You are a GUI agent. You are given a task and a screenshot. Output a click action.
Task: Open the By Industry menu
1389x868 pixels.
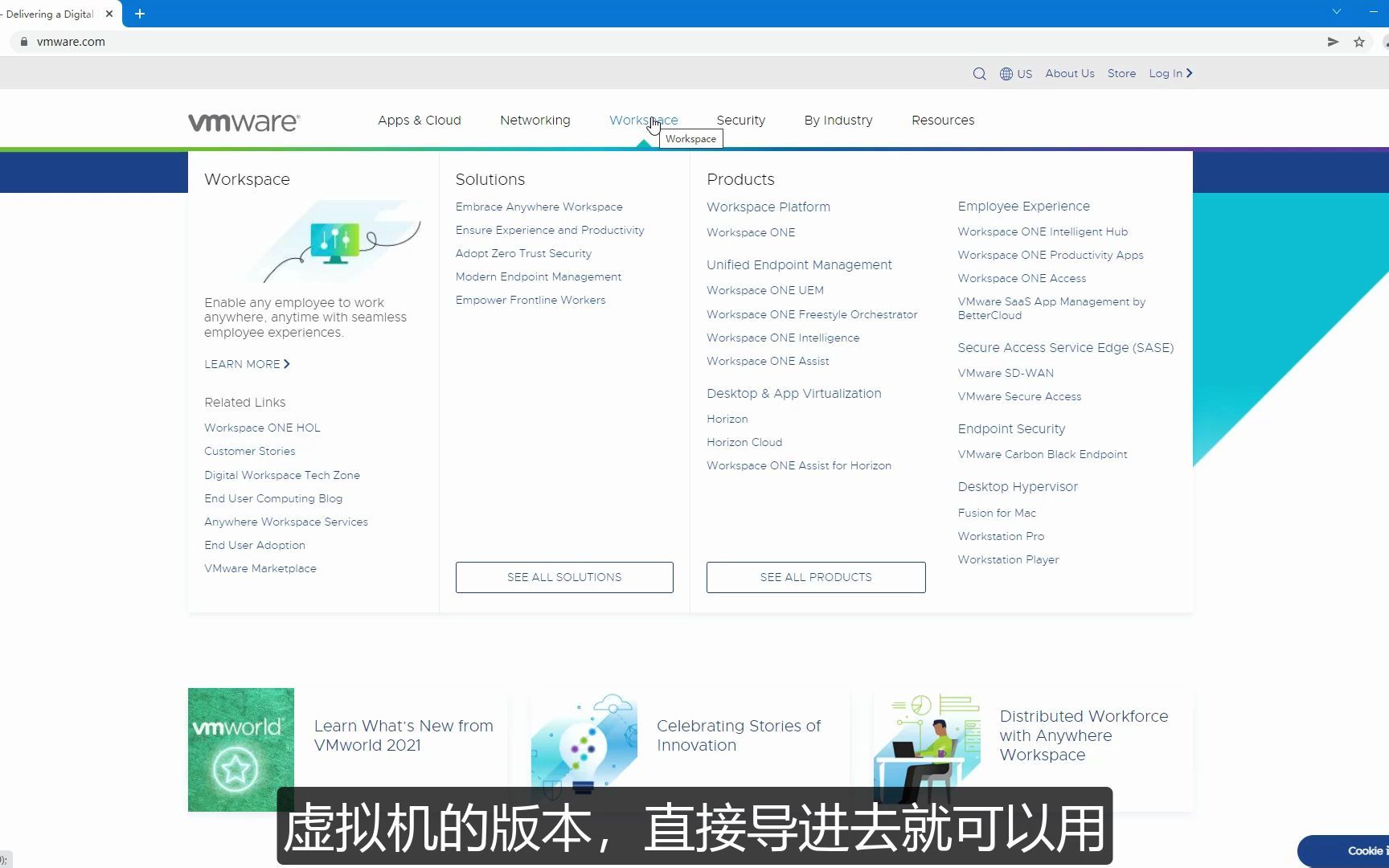click(x=838, y=120)
